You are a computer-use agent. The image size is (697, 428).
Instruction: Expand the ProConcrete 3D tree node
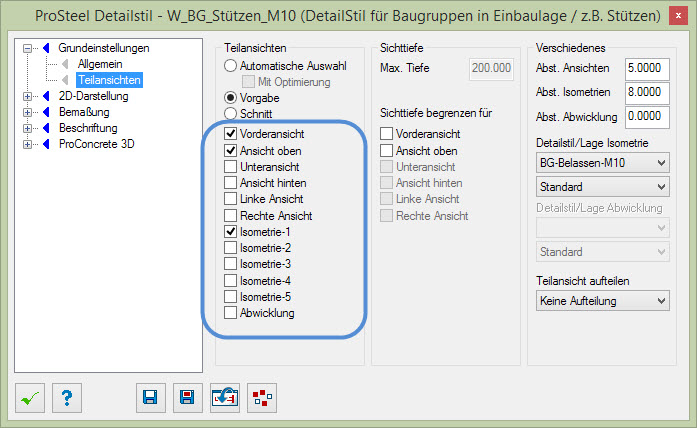coord(28,144)
